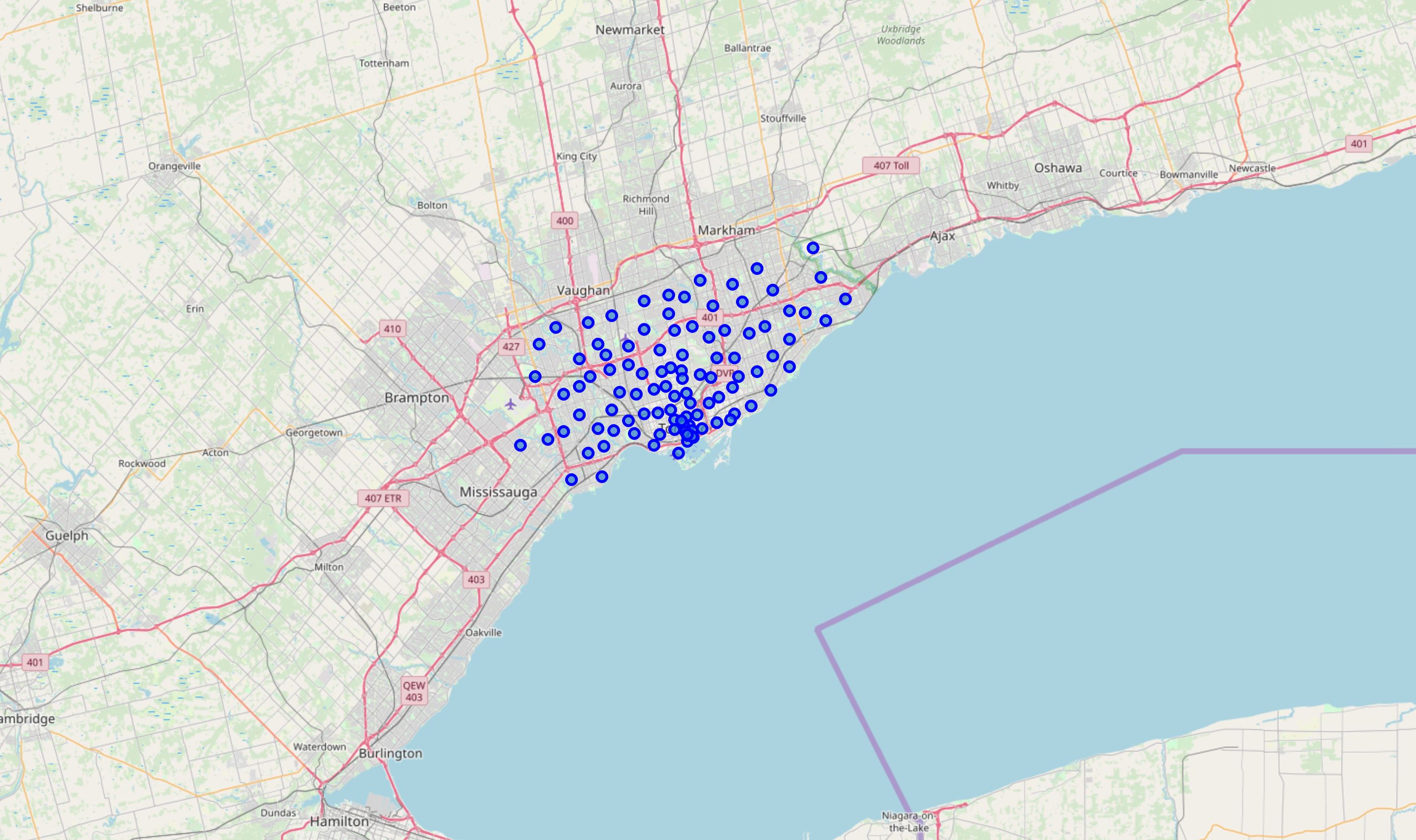Click the Dundas label
The height and width of the screenshot is (840, 1416).
point(278,813)
